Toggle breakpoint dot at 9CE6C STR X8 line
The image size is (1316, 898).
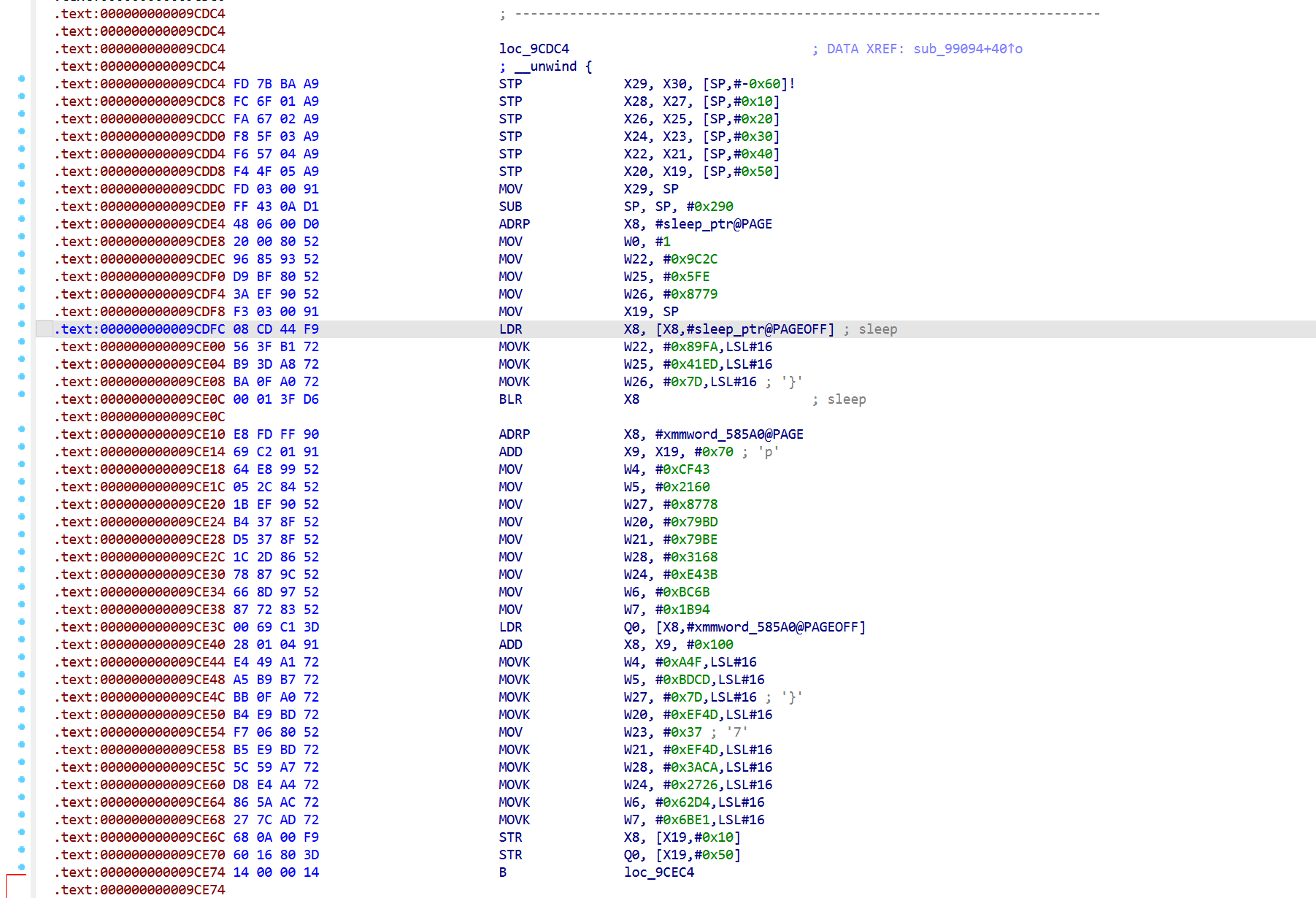point(21,832)
